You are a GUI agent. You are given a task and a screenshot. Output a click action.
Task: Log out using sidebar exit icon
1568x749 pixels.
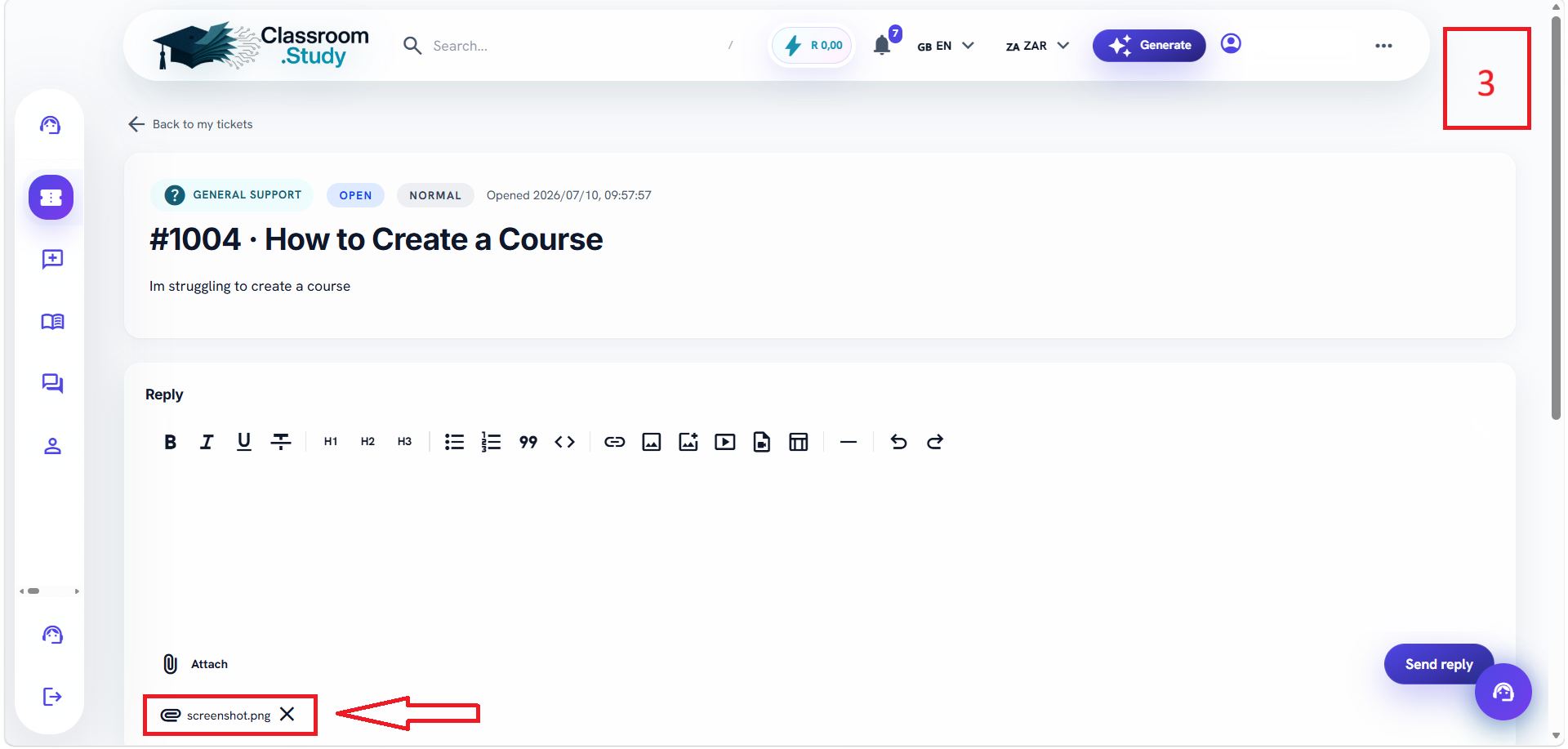coord(52,697)
